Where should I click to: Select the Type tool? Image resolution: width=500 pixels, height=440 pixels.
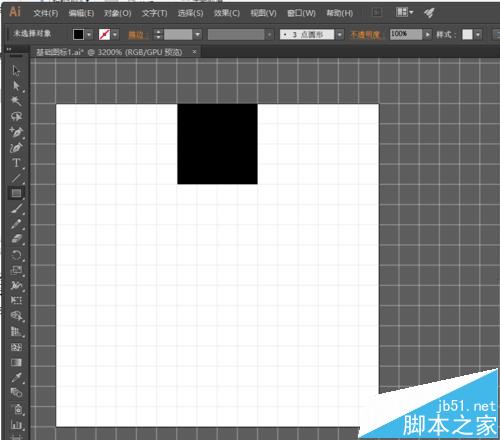(x=16, y=163)
